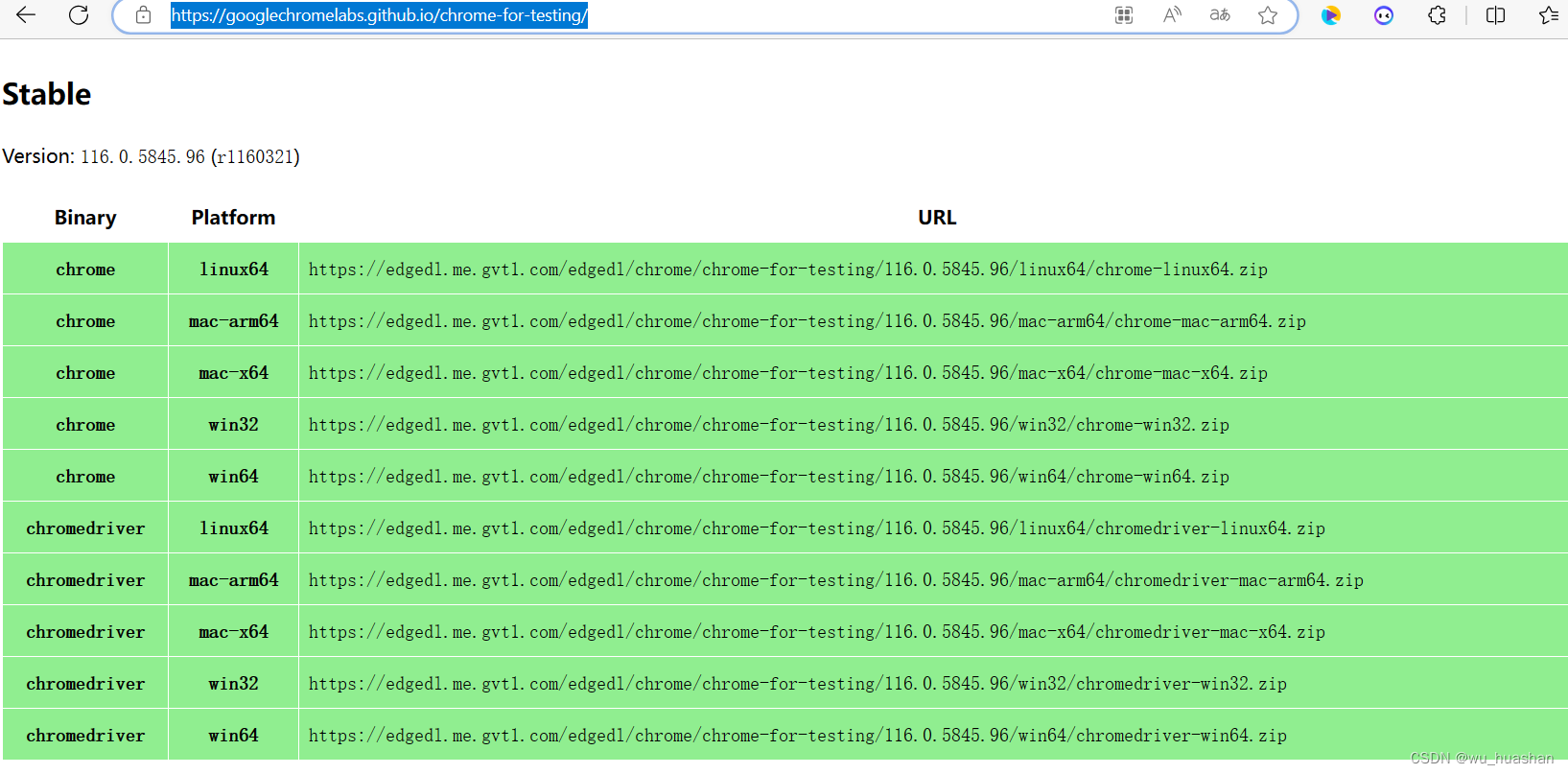Viewport: 1568px width, 774px height.
Task: Activate Read aloud icon
Action: [x=1172, y=15]
